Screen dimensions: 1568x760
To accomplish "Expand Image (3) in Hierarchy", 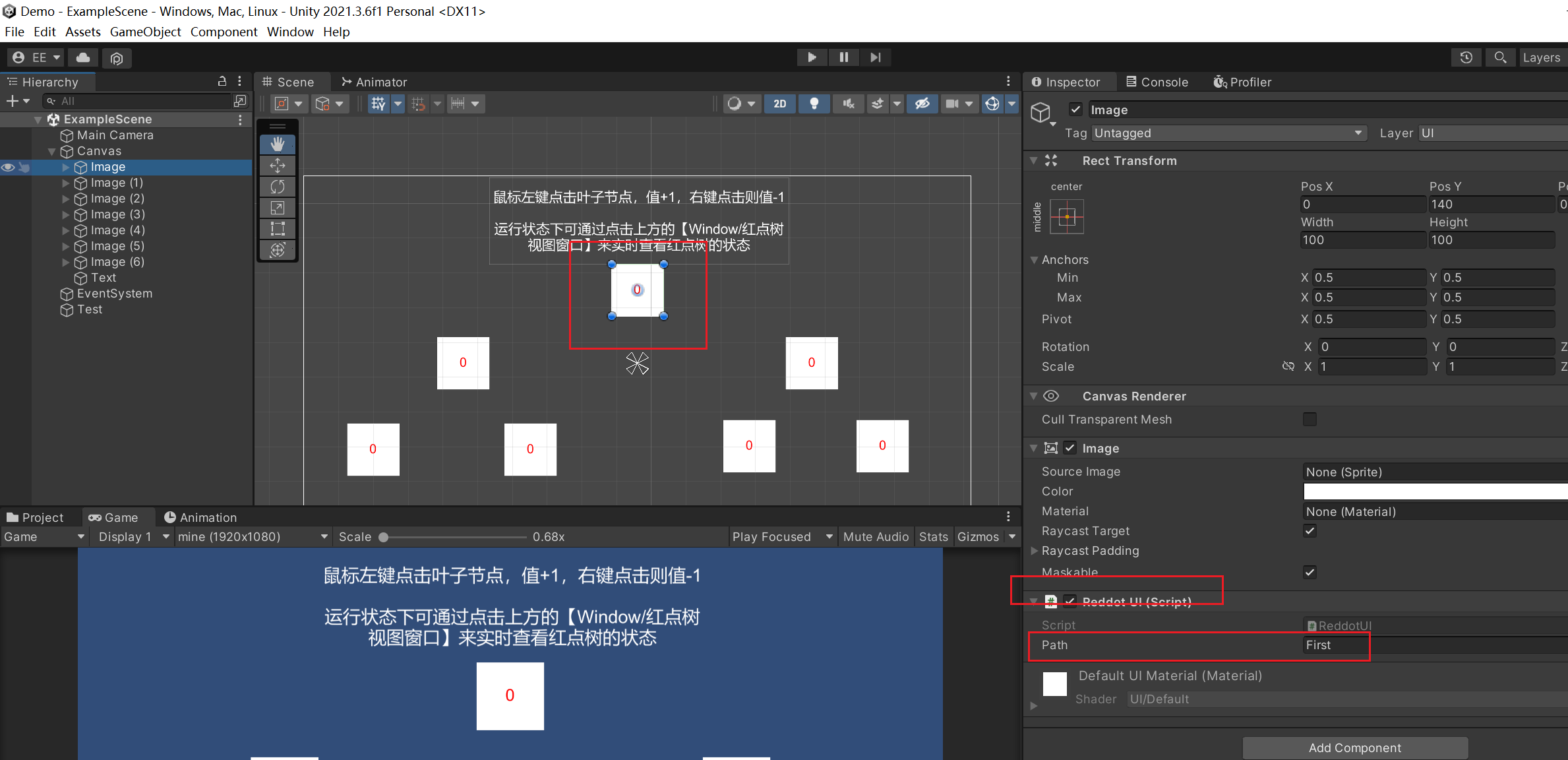I will [x=66, y=214].
